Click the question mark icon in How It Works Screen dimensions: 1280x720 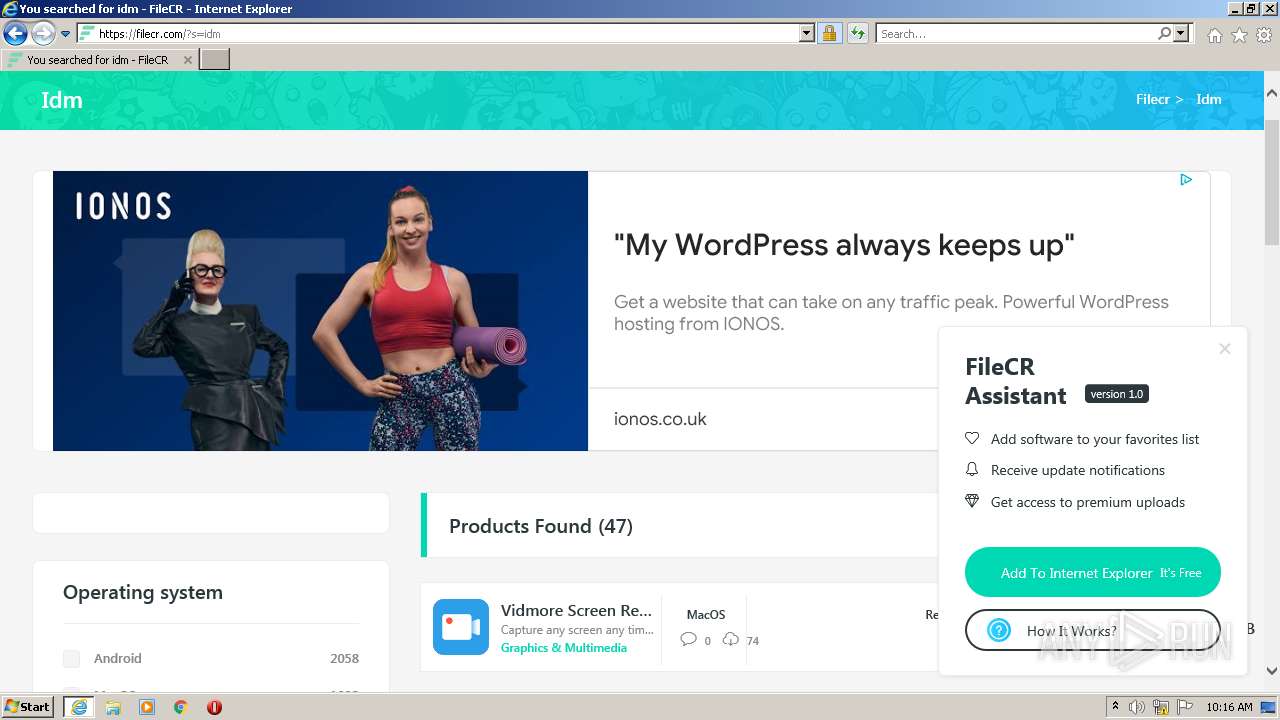pos(999,630)
